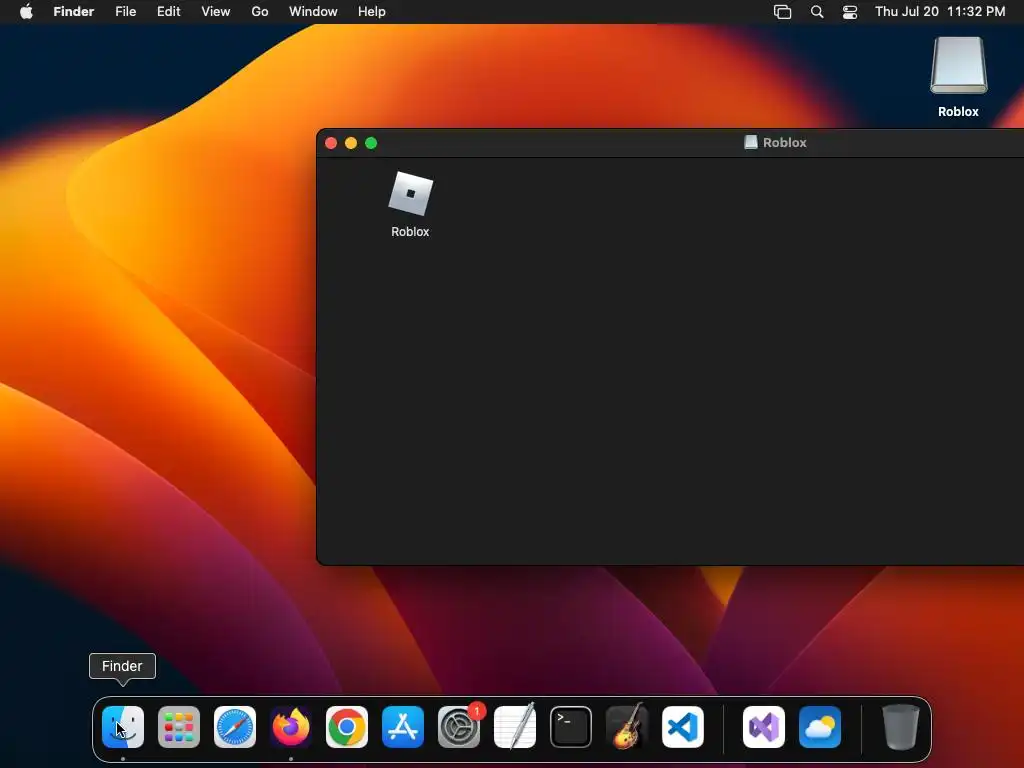Open purple Visual Studio from the Dock
The height and width of the screenshot is (768, 1024).
[x=764, y=727]
